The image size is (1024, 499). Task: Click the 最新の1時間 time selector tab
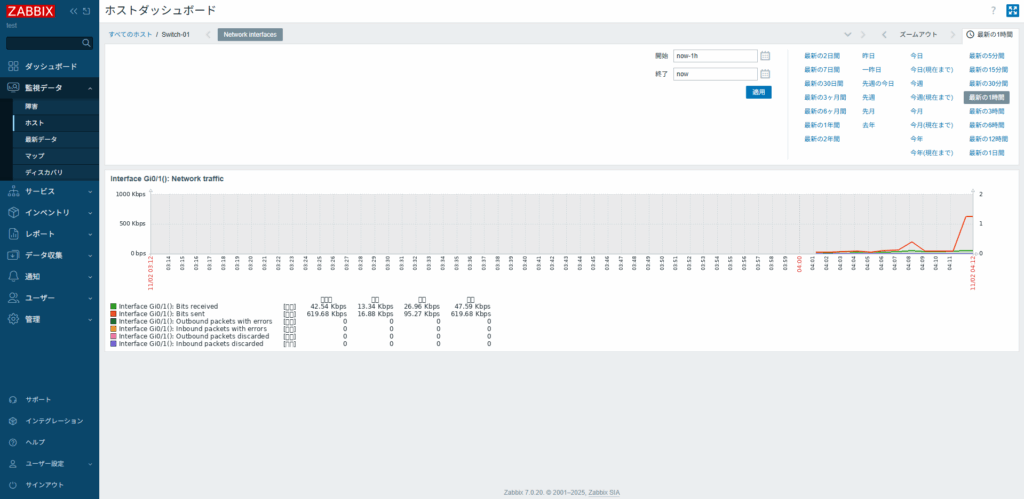coord(991,34)
